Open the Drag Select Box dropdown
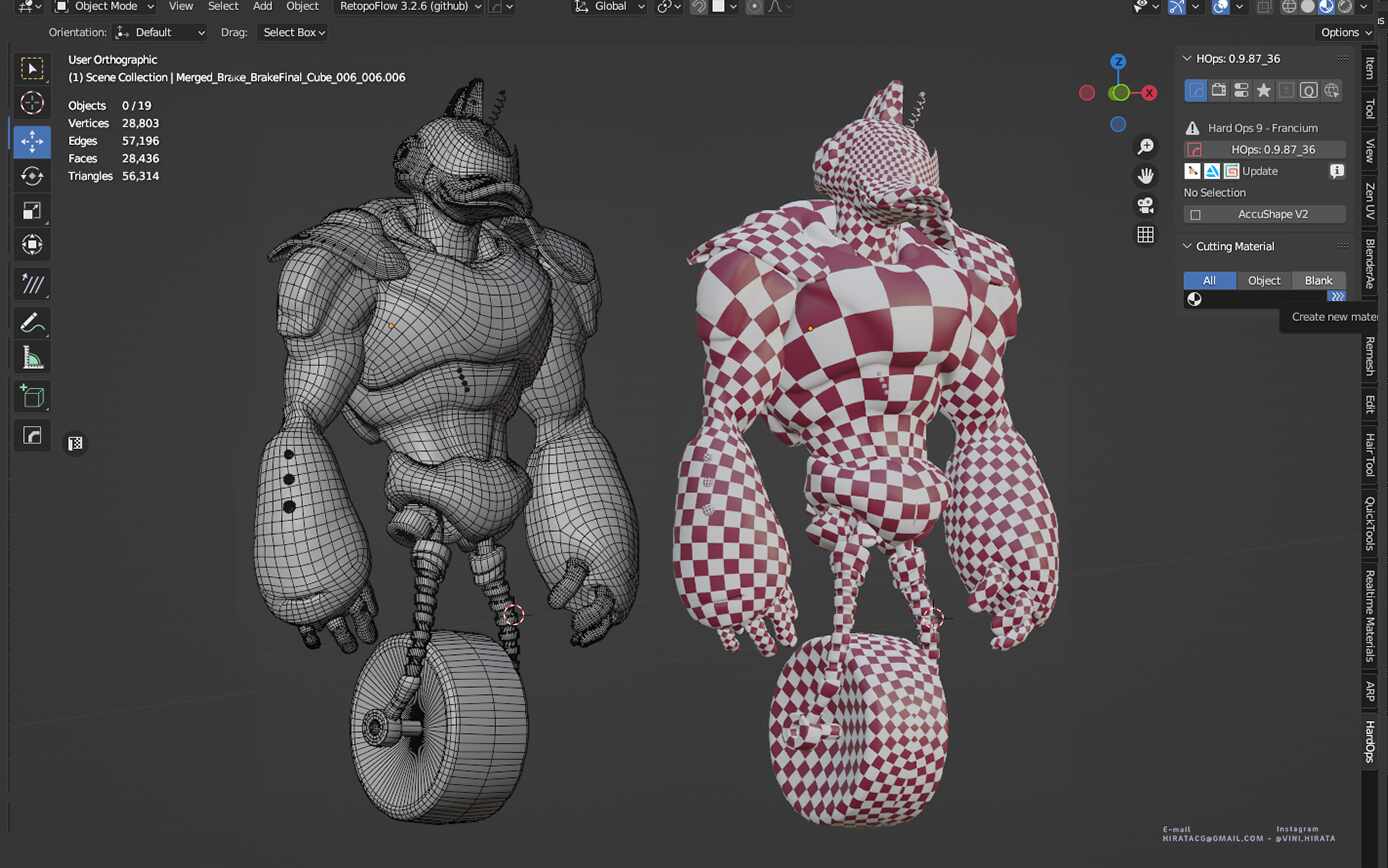 (294, 32)
